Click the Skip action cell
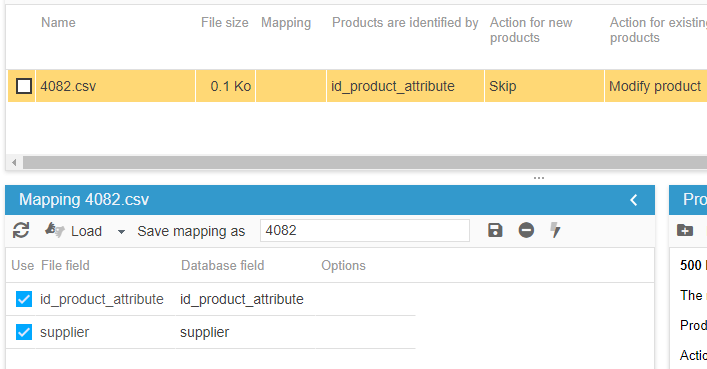This screenshot has height=369, width=707. click(x=544, y=86)
